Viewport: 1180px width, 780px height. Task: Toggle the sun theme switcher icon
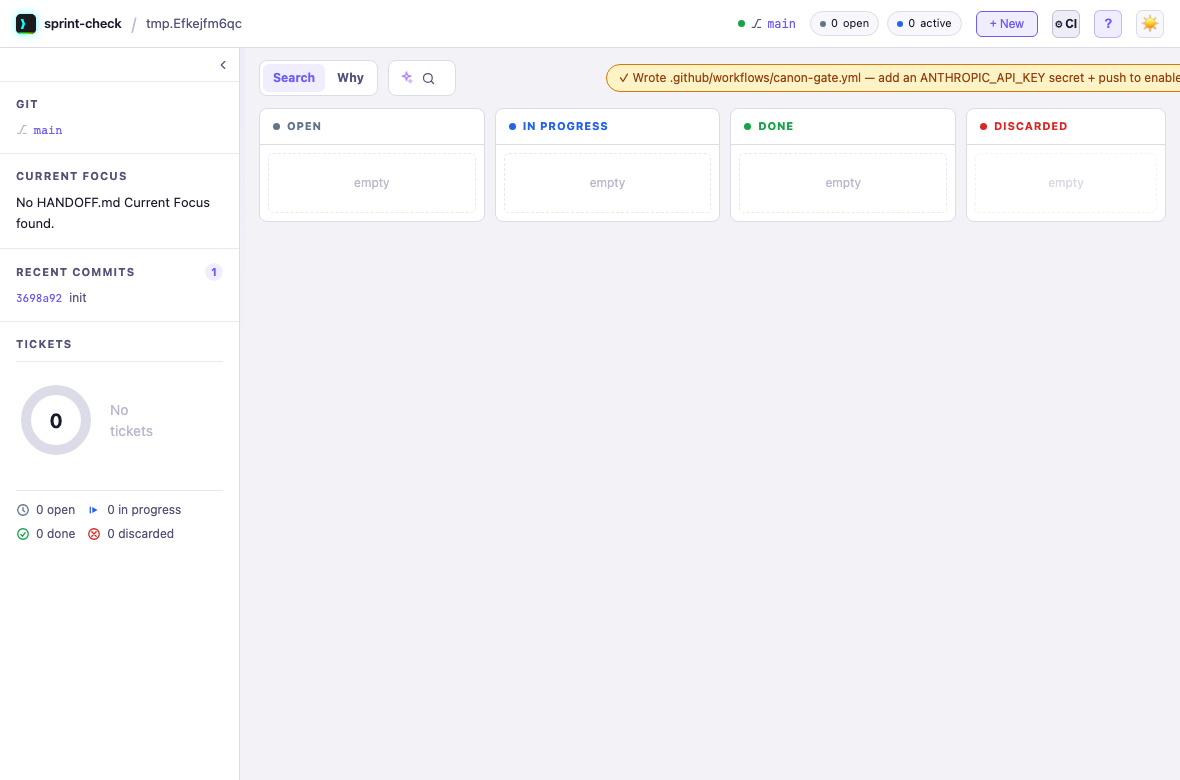(1149, 23)
